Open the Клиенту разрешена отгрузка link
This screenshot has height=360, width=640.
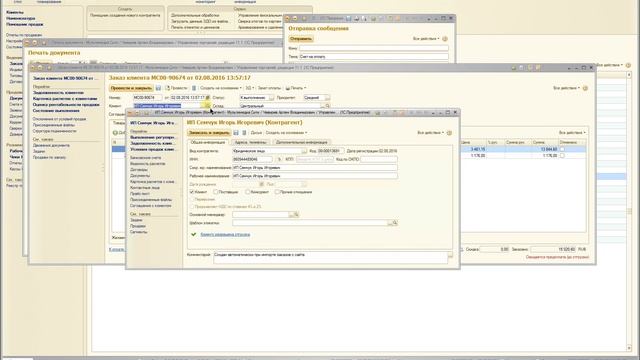pyautogui.click(x=225, y=234)
